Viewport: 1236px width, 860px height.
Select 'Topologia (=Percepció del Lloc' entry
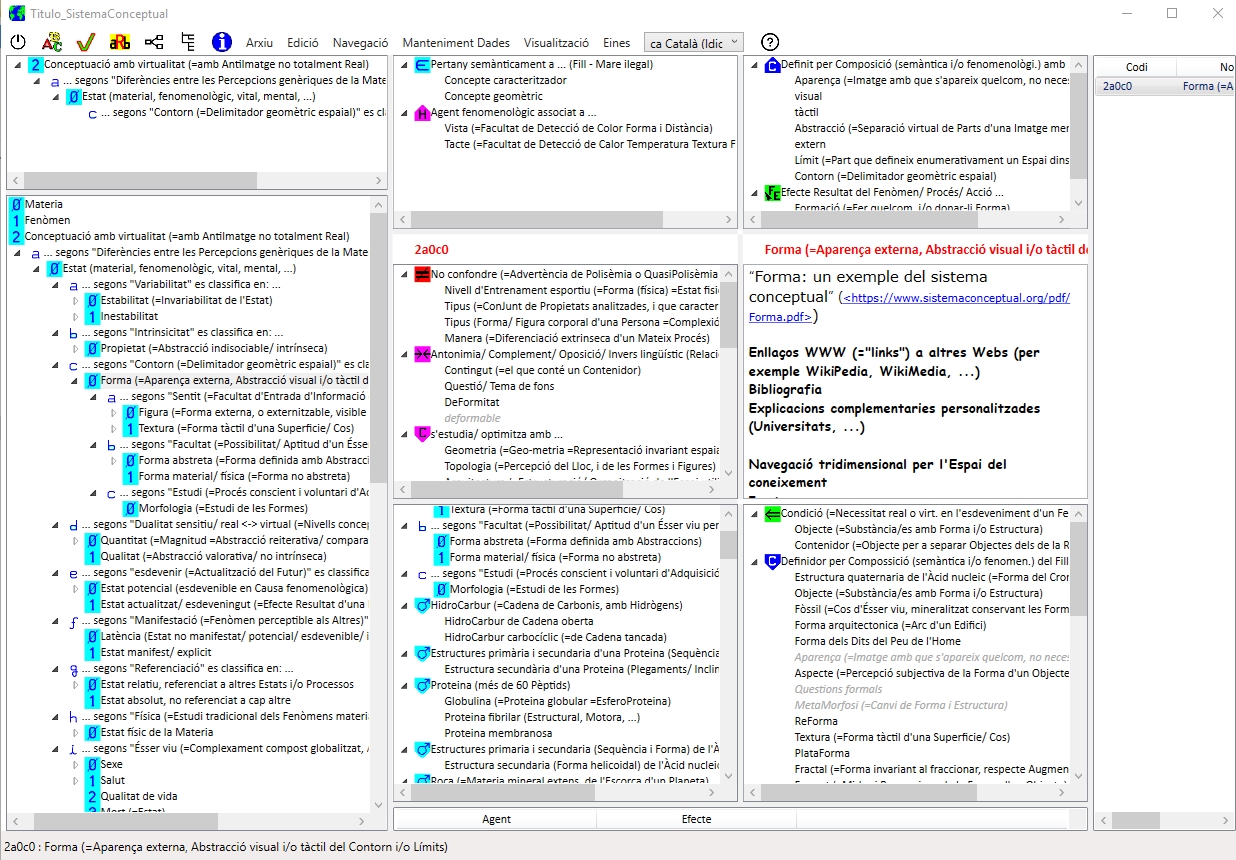[581, 466]
